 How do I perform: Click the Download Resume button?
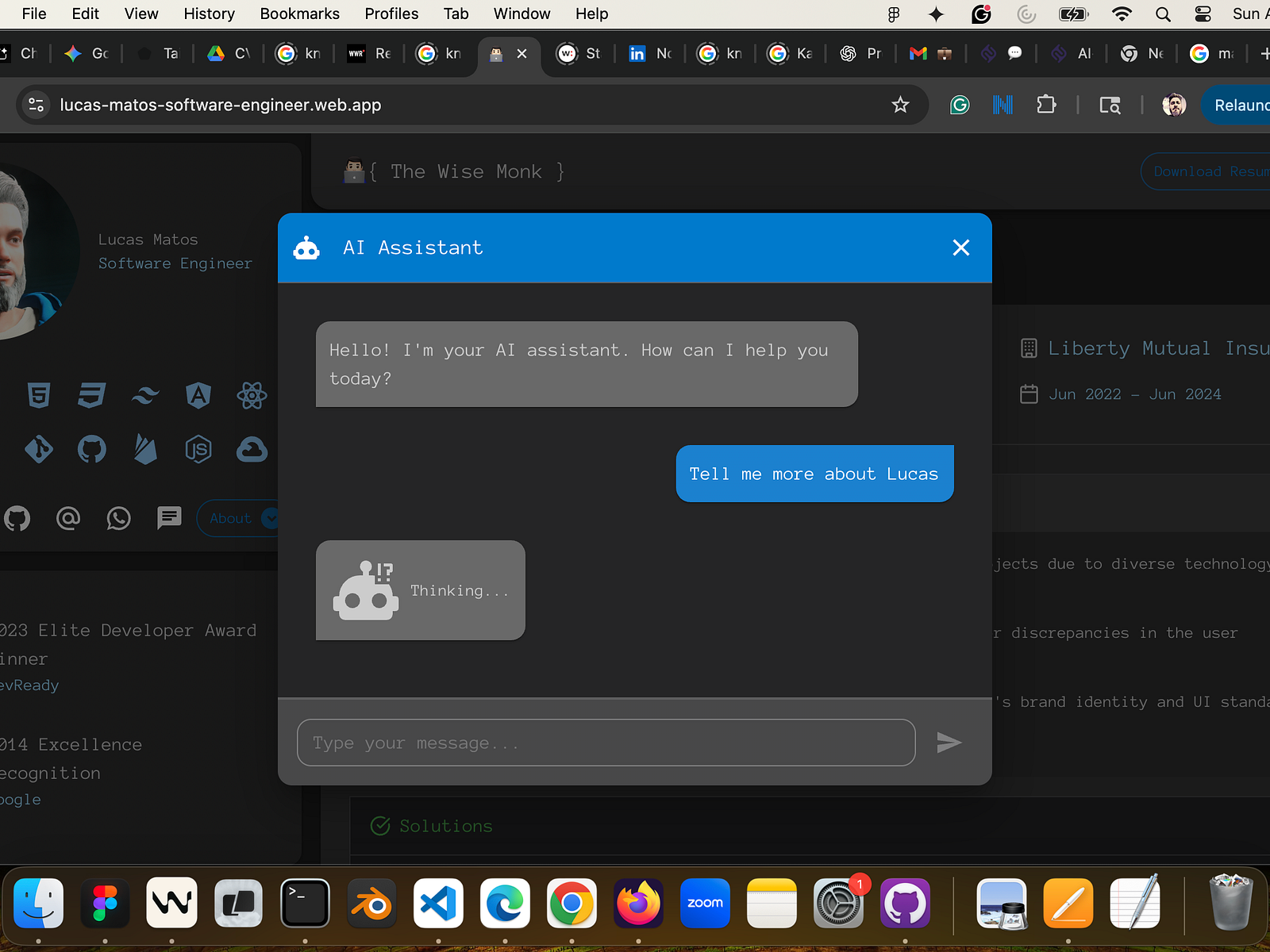[x=1214, y=171]
